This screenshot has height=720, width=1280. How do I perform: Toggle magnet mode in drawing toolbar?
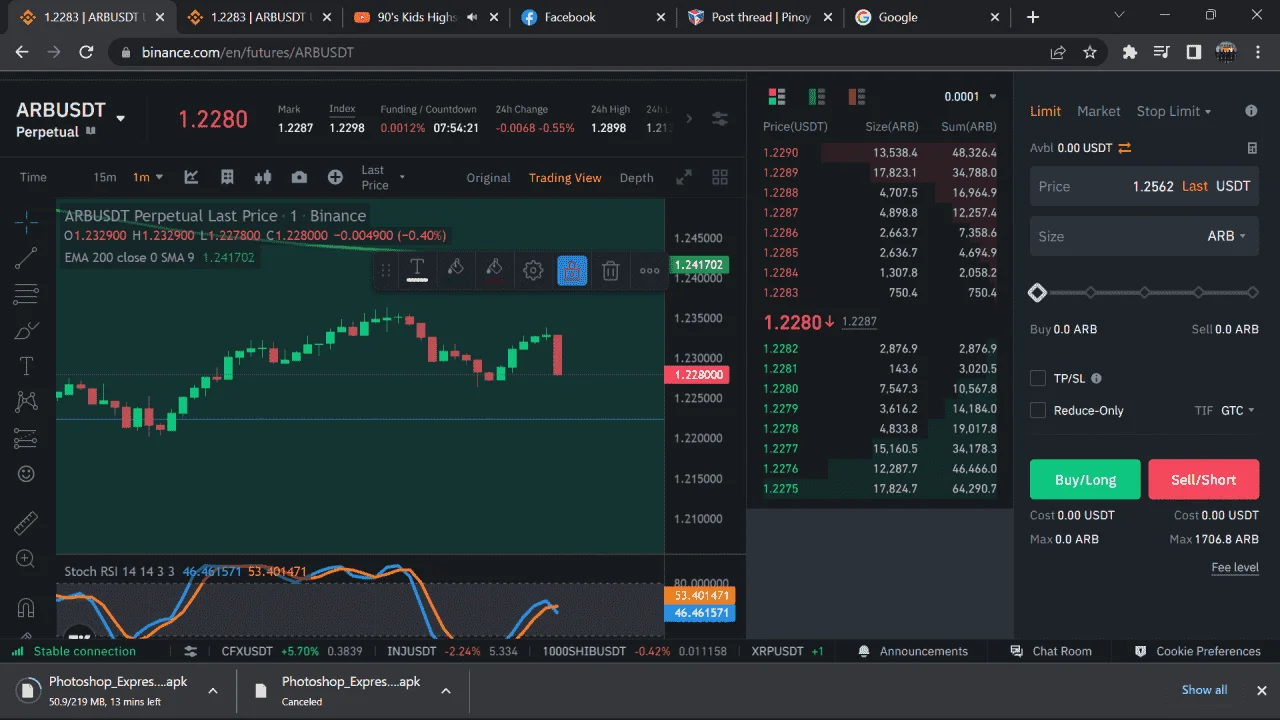(x=26, y=607)
